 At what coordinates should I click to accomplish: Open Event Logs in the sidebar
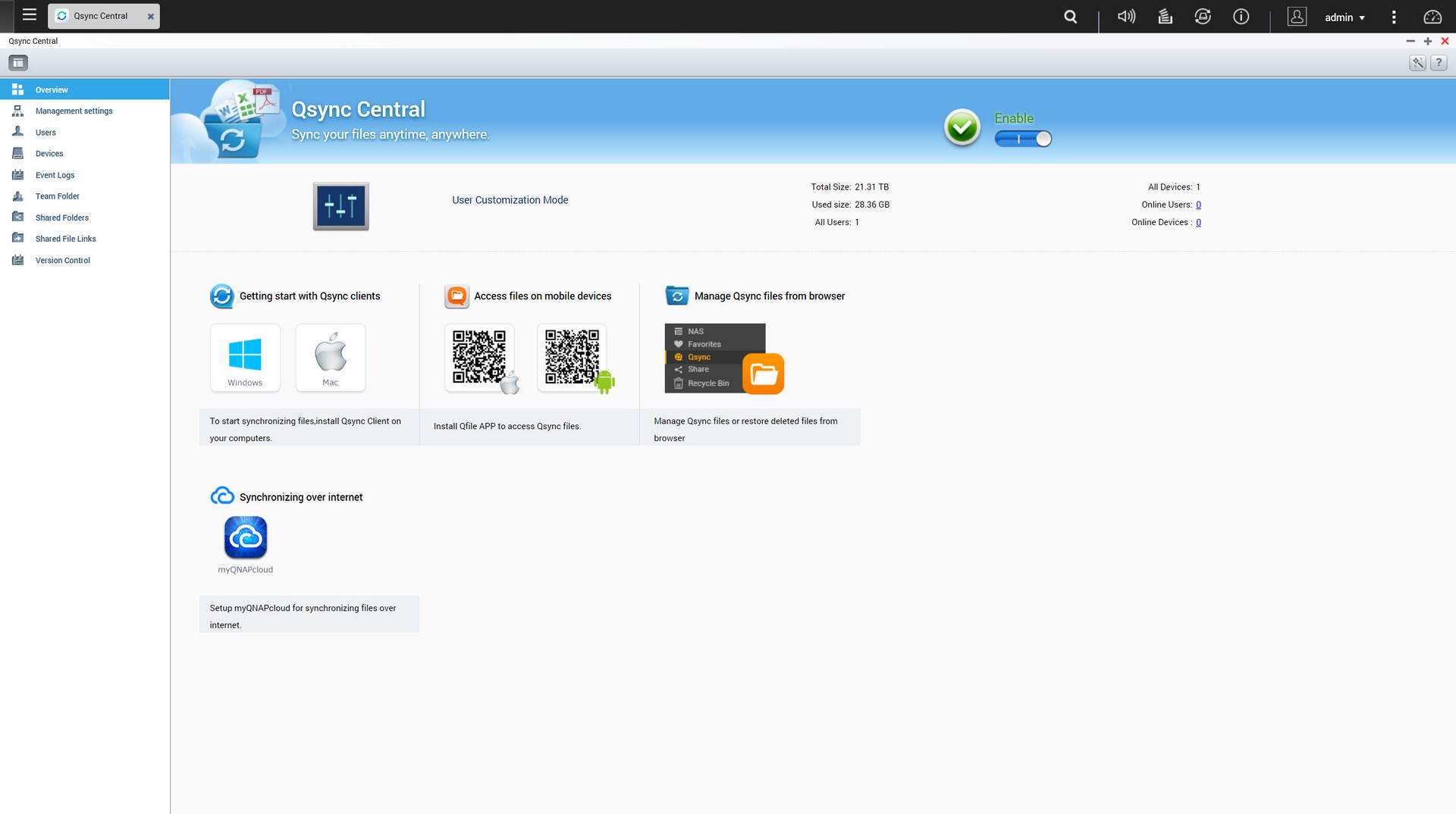(84, 175)
